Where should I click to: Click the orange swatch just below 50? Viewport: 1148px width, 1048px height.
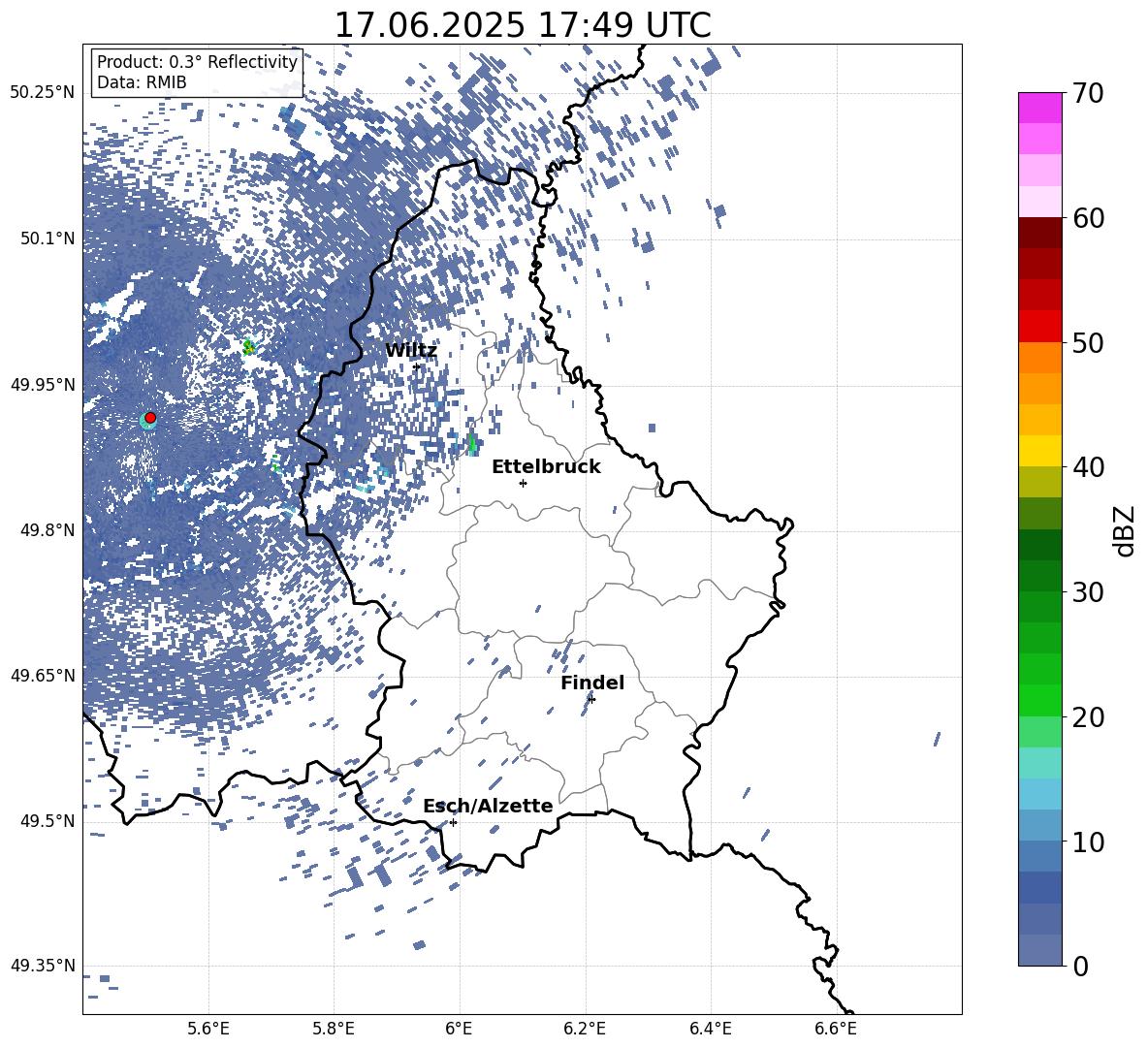point(1039,358)
